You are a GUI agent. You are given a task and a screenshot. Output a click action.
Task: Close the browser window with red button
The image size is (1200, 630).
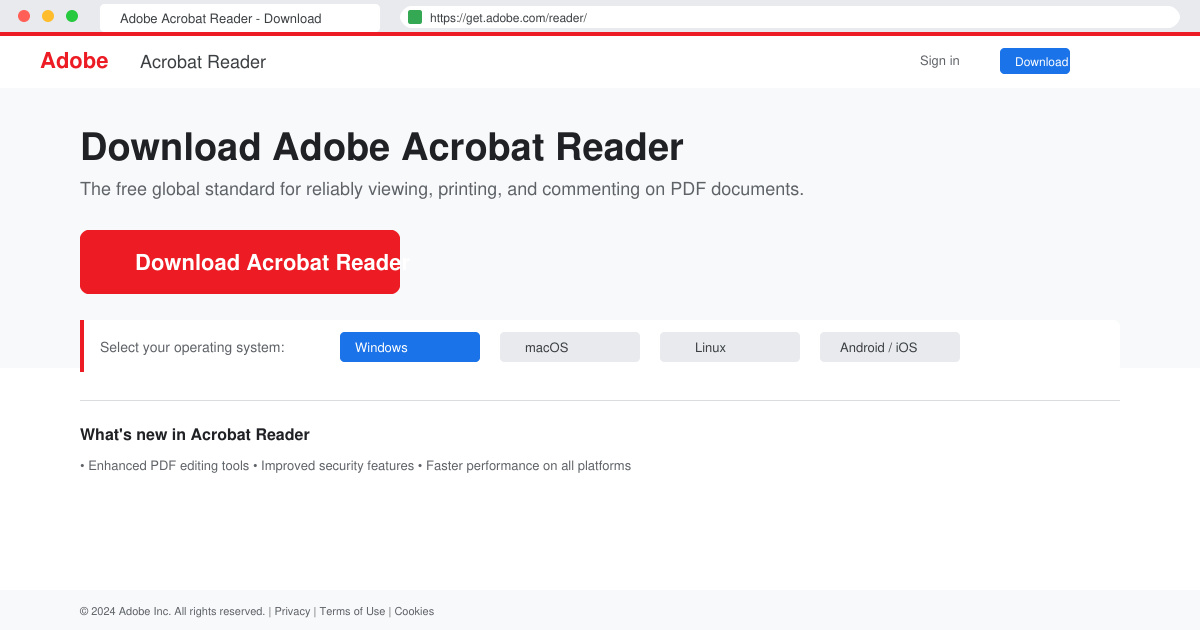coord(24,16)
